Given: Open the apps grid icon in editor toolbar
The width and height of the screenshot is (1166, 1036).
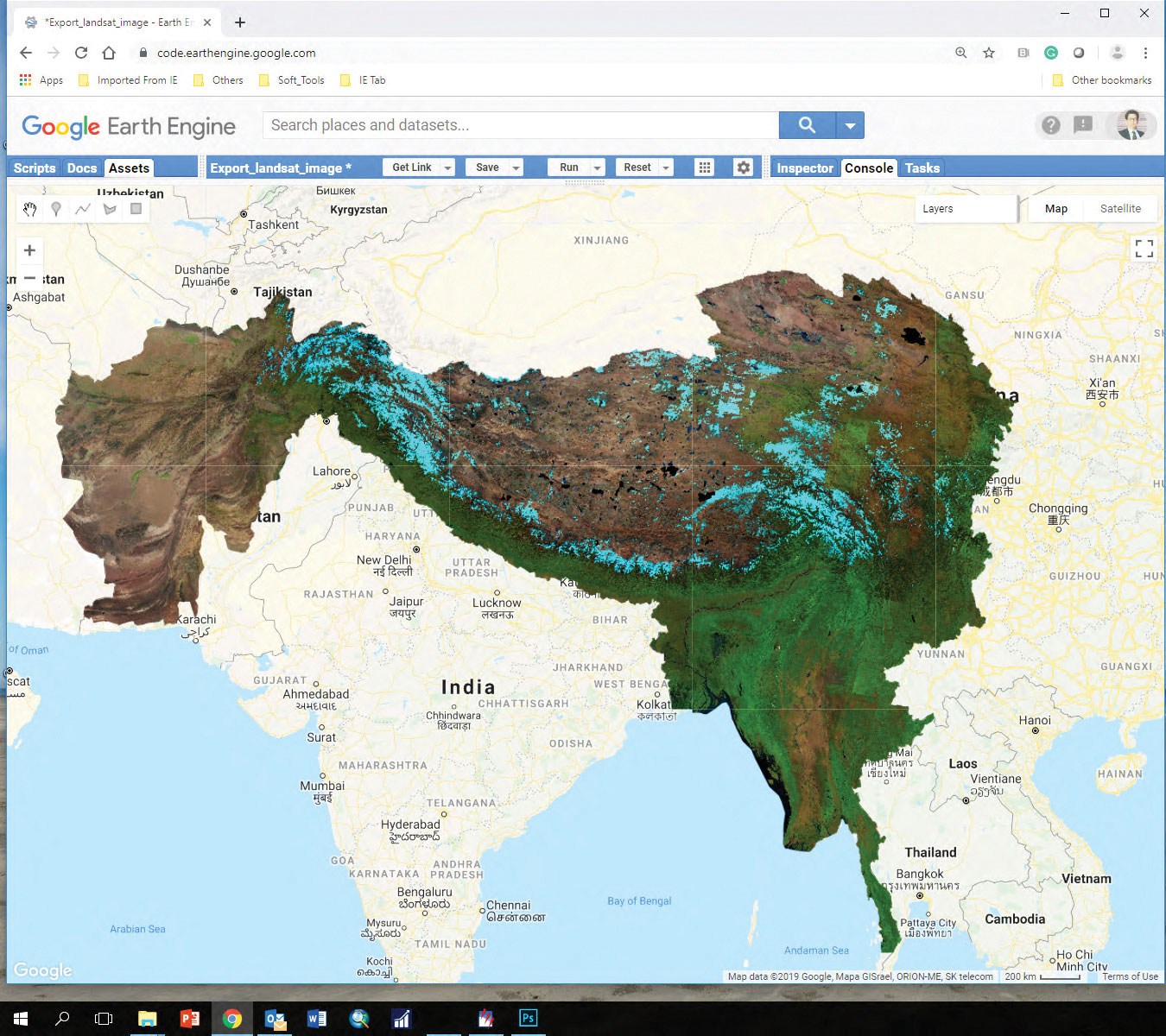Looking at the screenshot, I should [x=705, y=167].
